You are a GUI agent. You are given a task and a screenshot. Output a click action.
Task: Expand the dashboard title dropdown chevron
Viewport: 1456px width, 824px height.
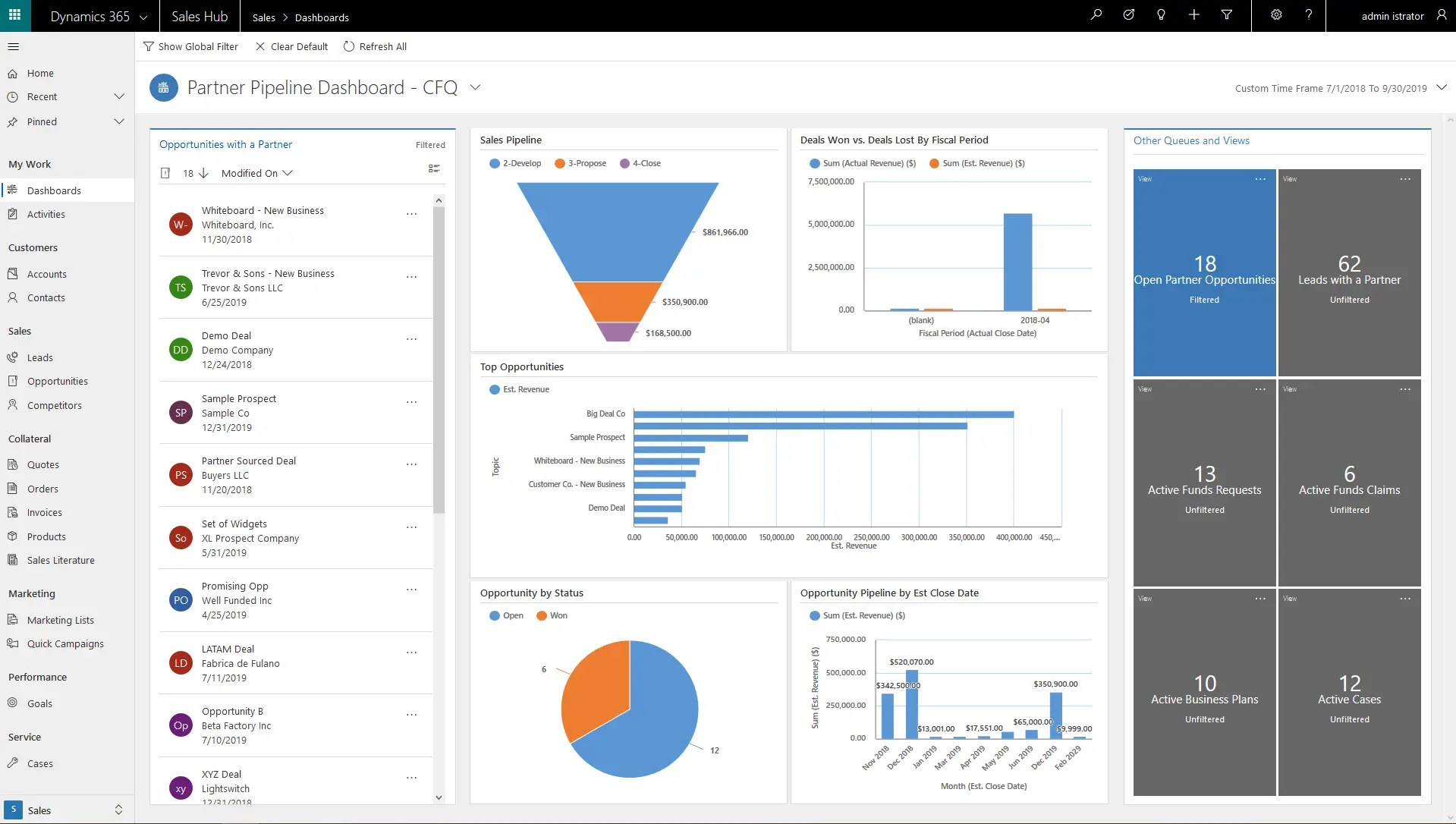[x=476, y=87]
